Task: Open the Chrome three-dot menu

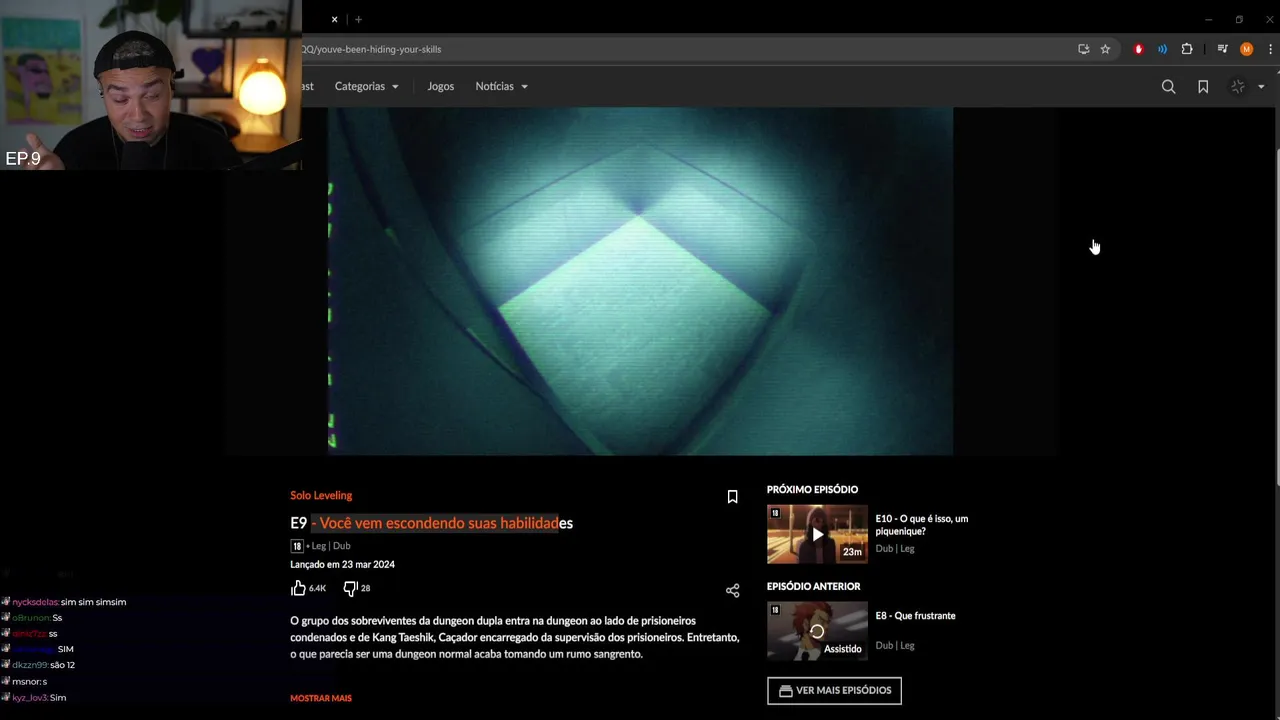Action: (1270, 49)
